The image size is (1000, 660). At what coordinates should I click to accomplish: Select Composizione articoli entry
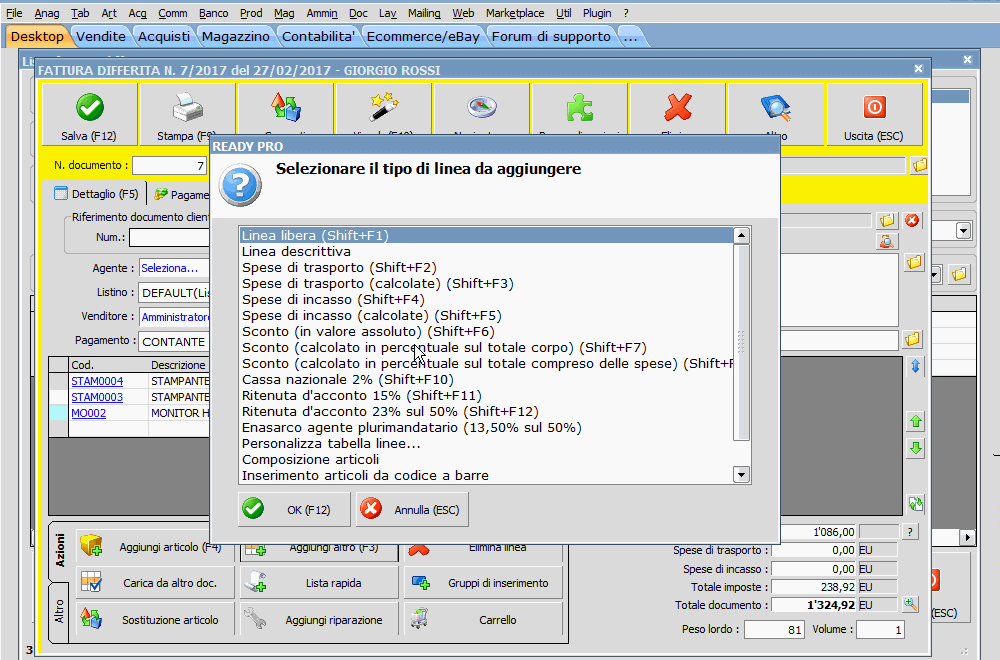[486, 459]
